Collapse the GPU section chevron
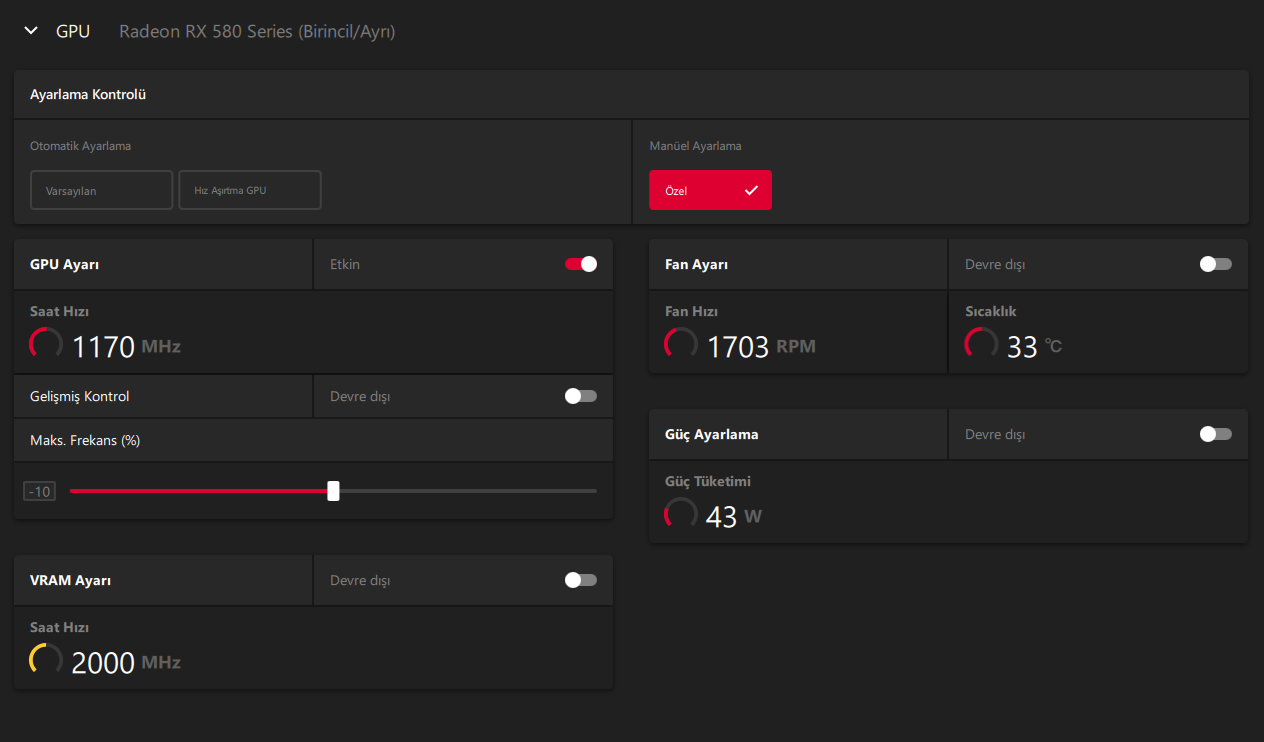Screen dimensions: 1264x742 coord(31,31)
